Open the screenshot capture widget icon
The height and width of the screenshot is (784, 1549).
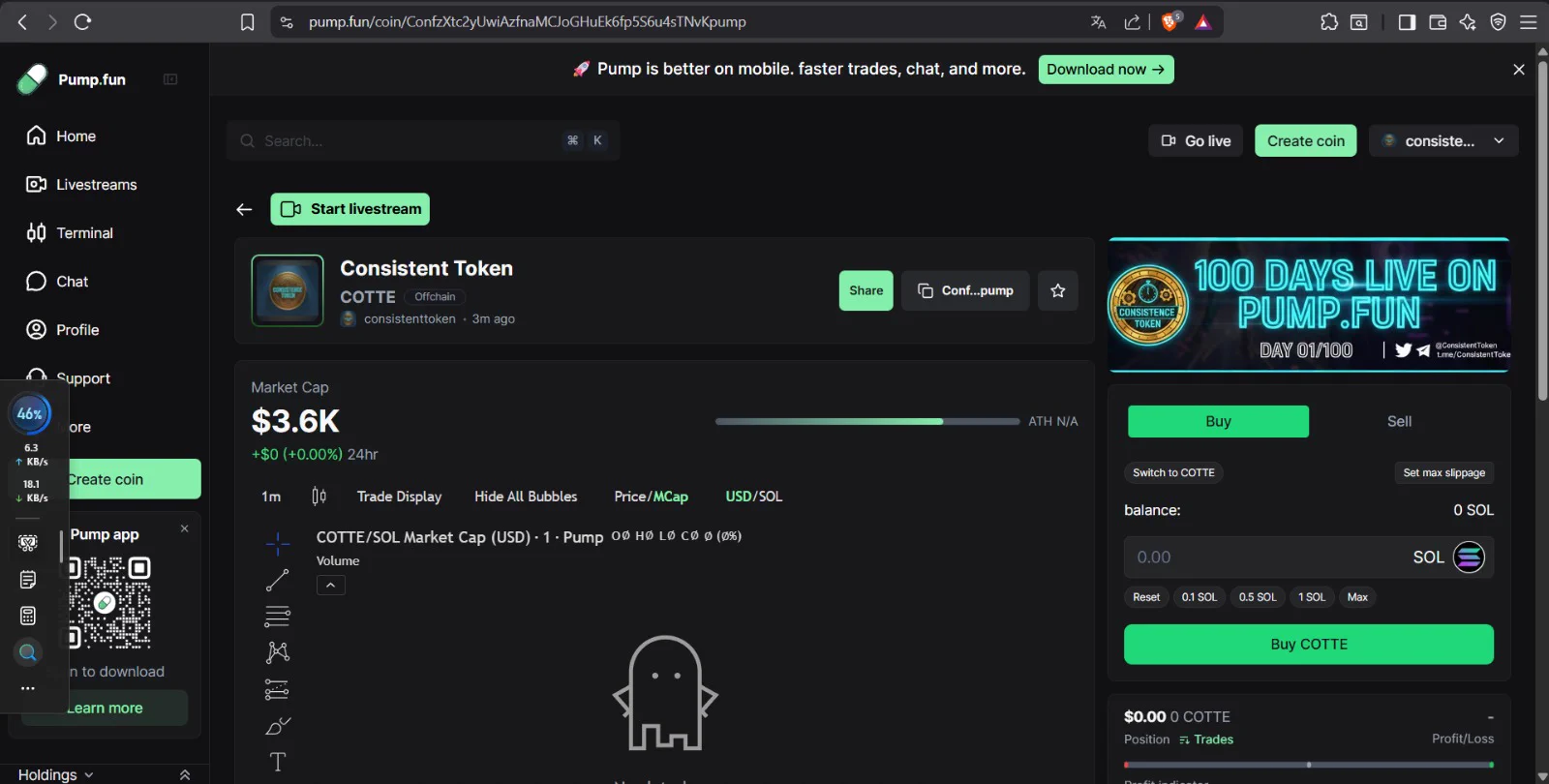(x=28, y=543)
